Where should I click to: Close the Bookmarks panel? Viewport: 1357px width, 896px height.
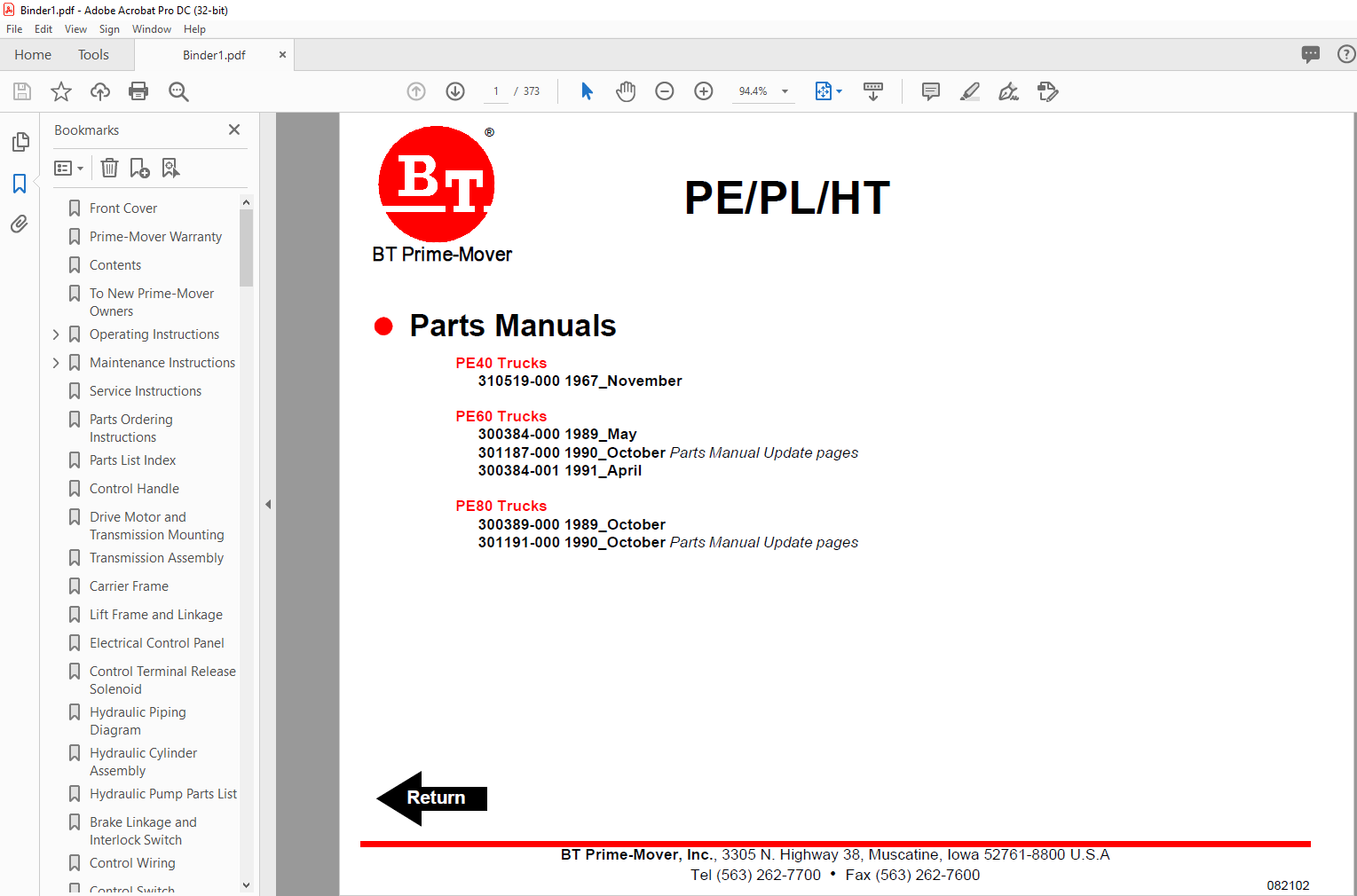tap(234, 130)
